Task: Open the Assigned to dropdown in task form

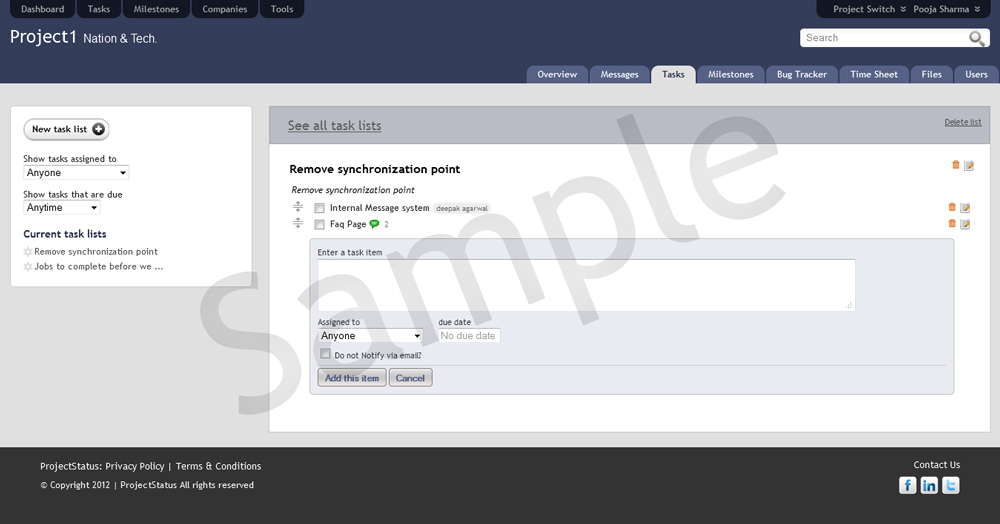Action: (x=370, y=336)
